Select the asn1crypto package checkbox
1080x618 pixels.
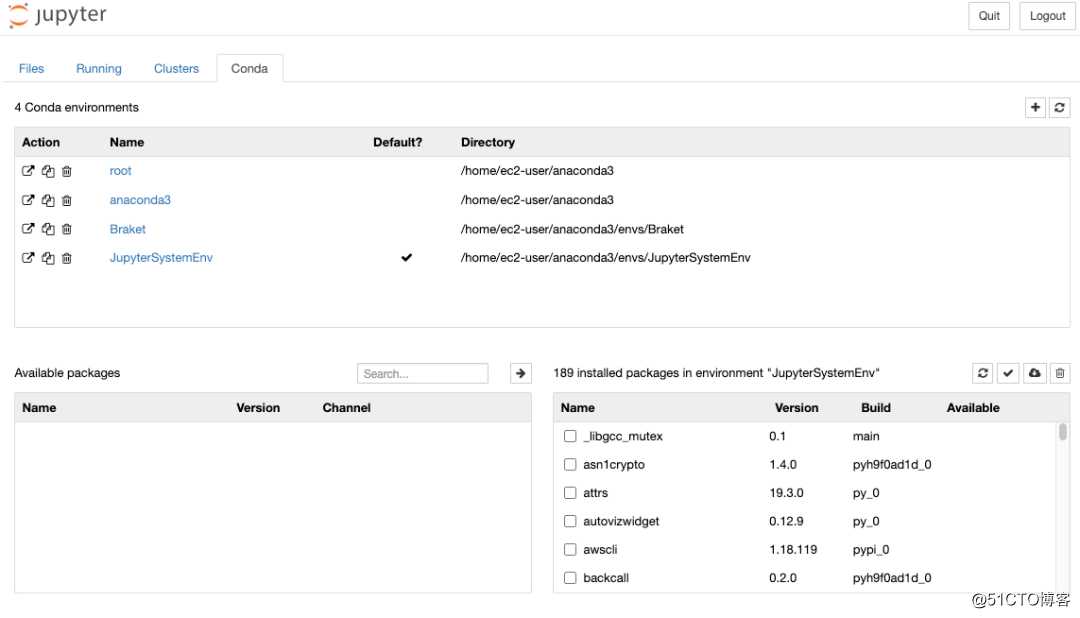click(x=570, y=464)
